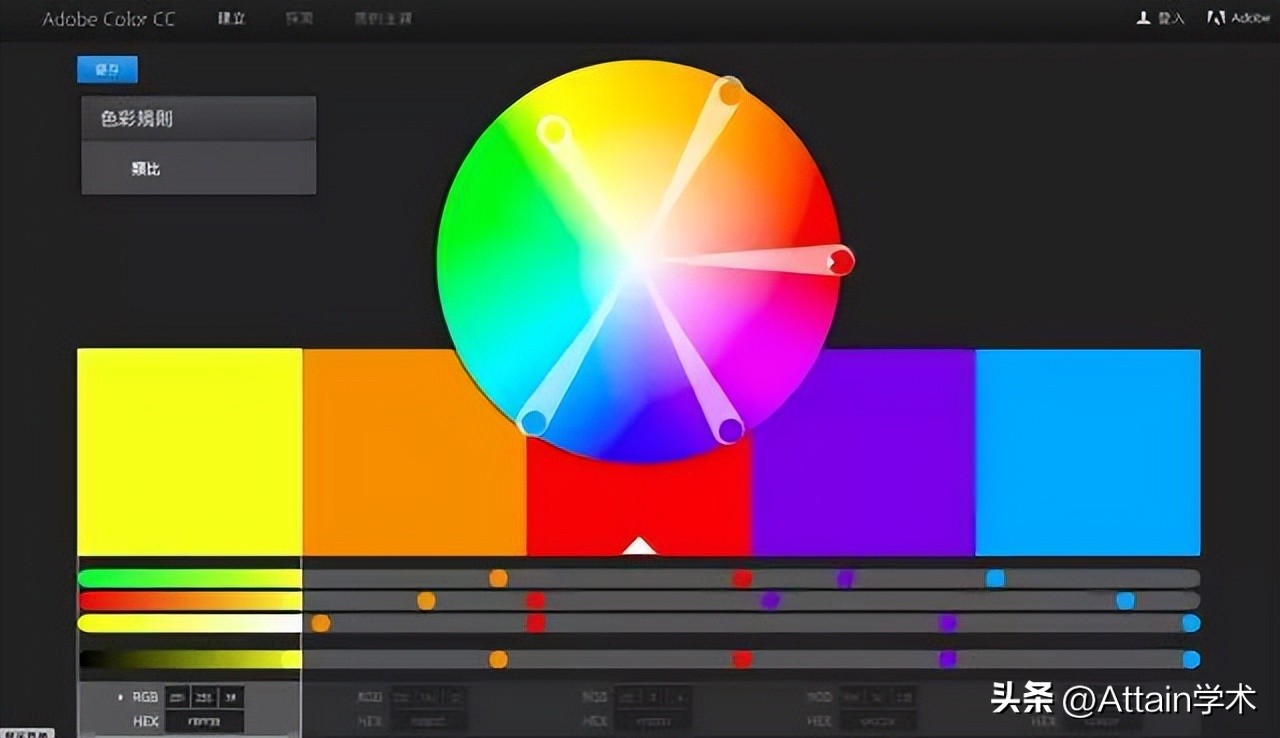The width and height of the screenshot is (1280, 738).
Task: Select the orange color swatch
Action: (414, 452)
